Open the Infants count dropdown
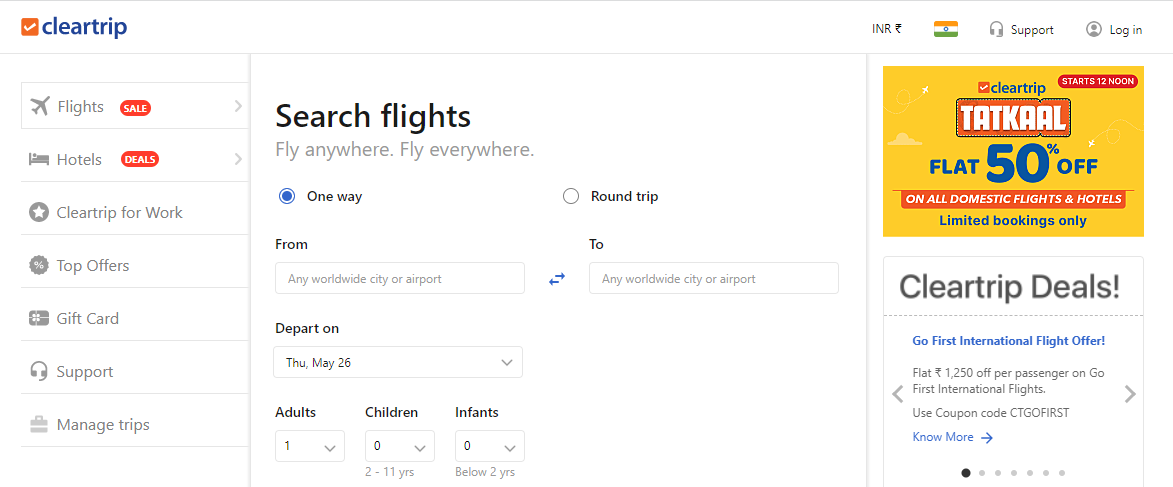1173x487 pixels. click(490, 446)
